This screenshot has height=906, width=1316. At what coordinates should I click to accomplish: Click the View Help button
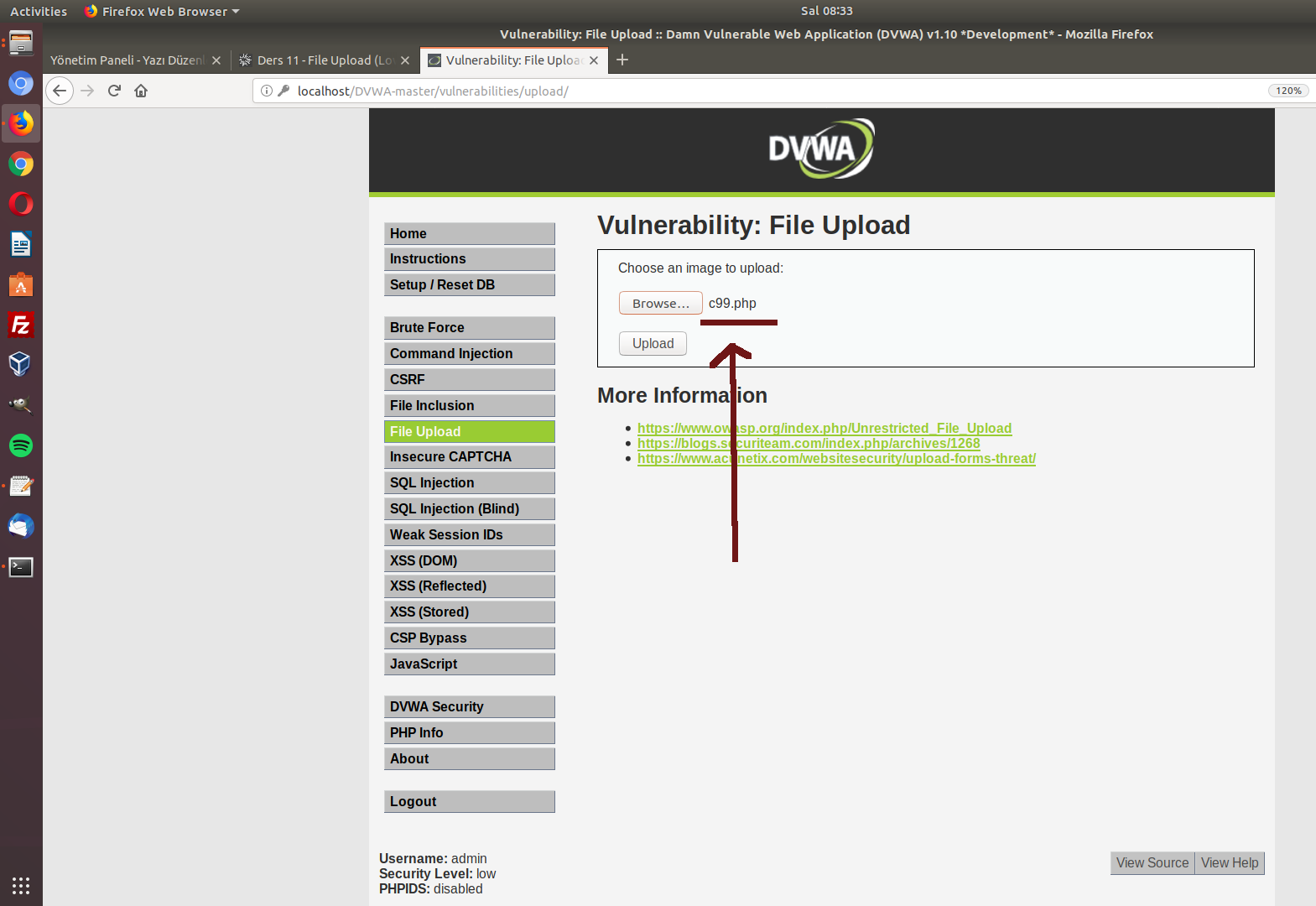click(1230, 862)
